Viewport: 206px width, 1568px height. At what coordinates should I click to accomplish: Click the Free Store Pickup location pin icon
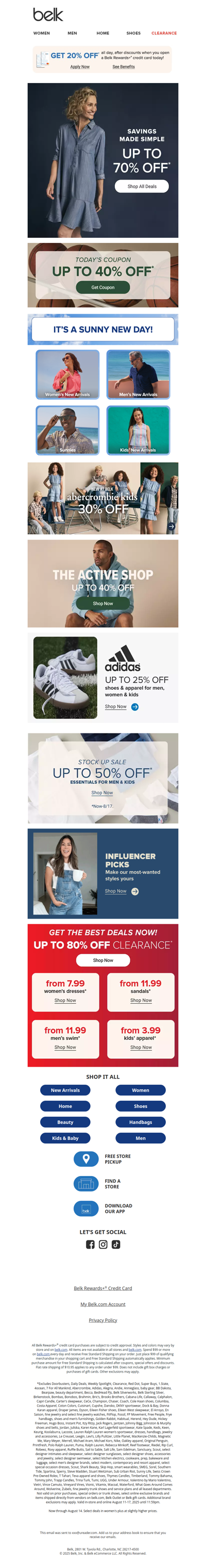(85, 1158)
